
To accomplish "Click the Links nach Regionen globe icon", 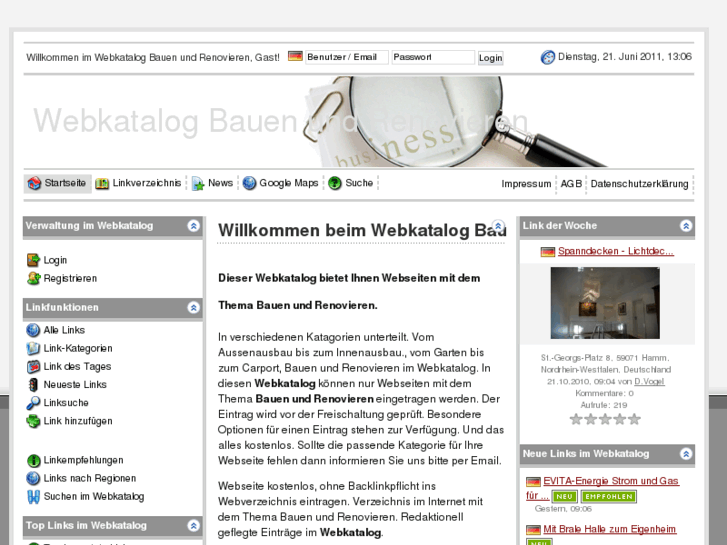I will tap(33, 478).
